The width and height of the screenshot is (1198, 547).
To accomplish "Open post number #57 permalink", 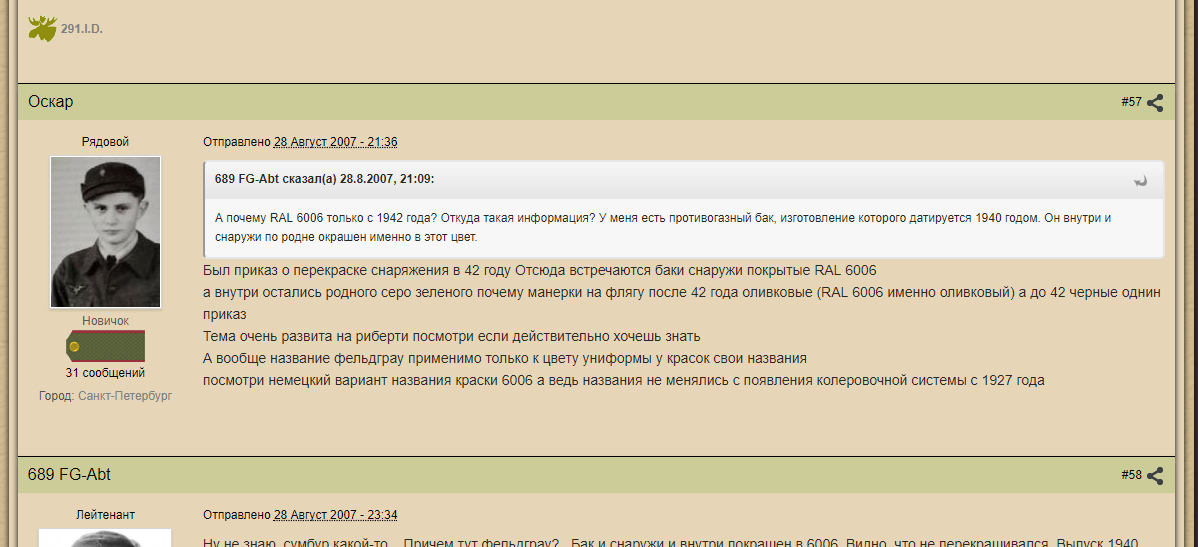I will (x=1132, y=102).
